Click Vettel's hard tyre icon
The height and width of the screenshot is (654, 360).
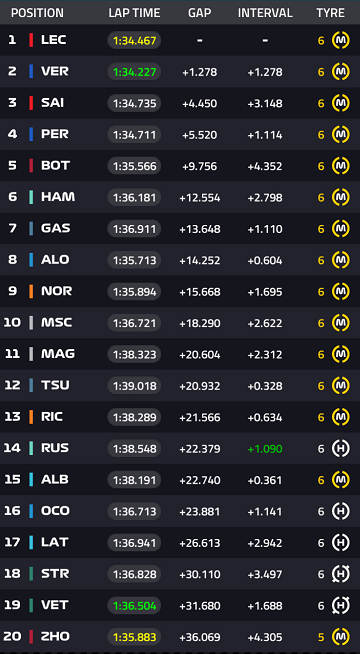tap(340, 606)
